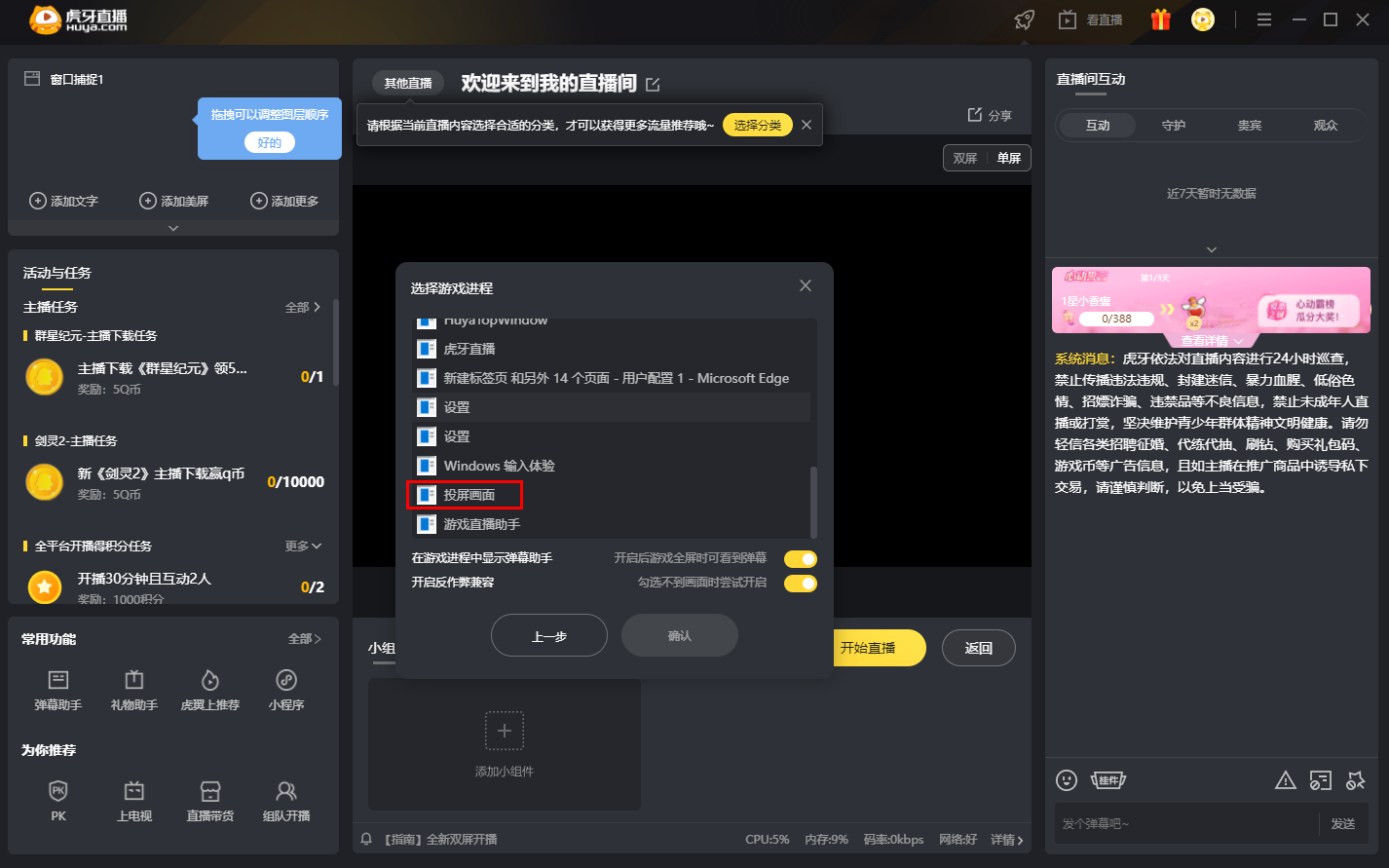Select 虎牙直播 process

coord(612,349)
